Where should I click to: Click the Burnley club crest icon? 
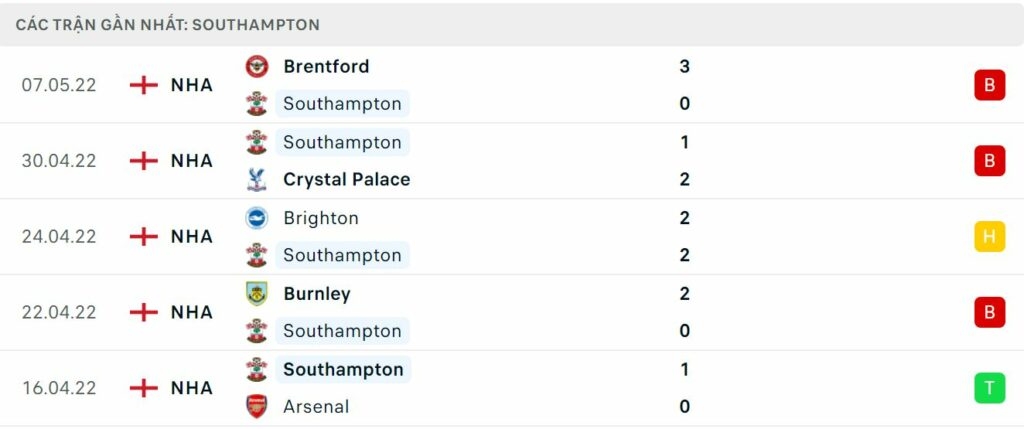tap(257, 294)
